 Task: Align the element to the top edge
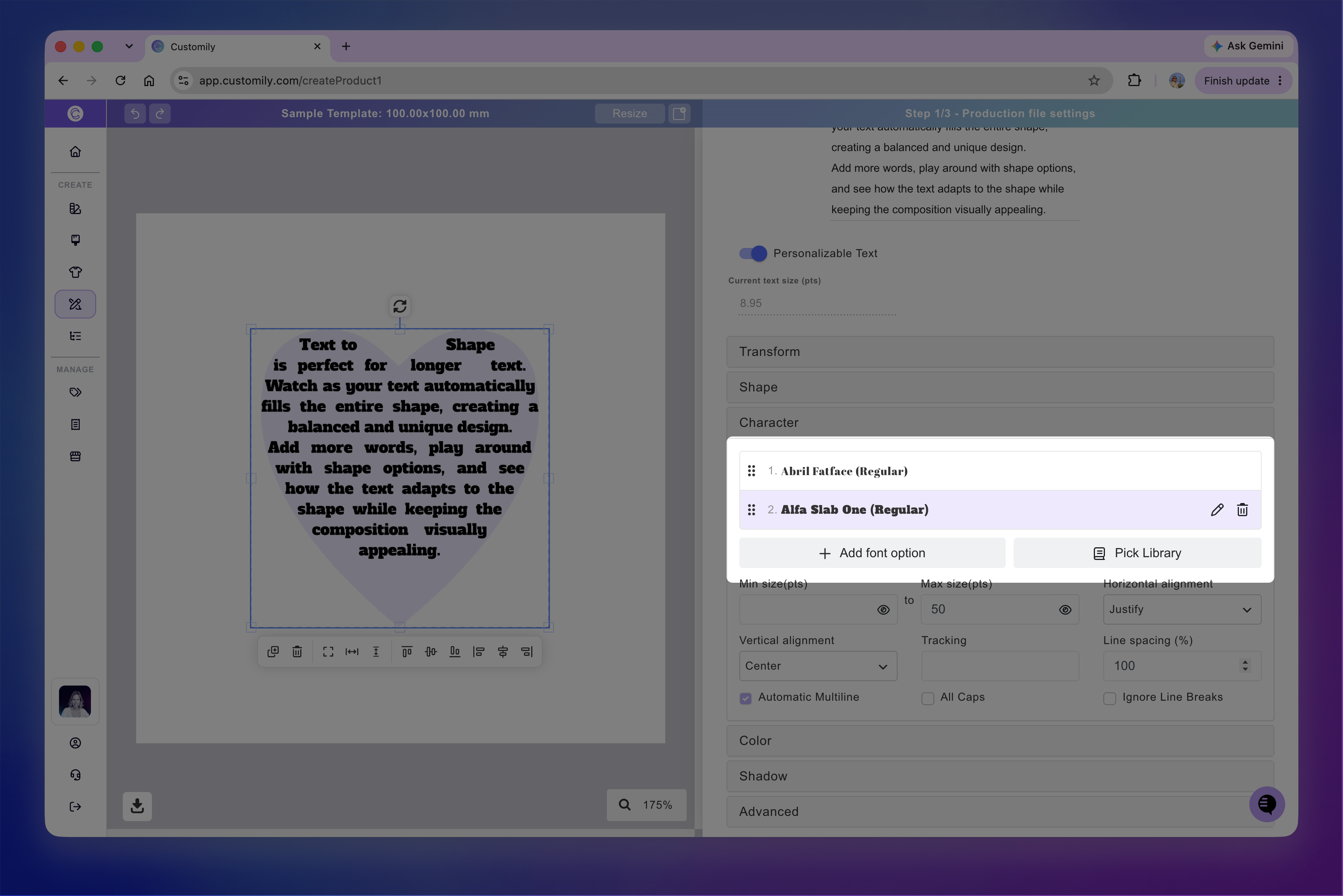[x=406, y=651]
